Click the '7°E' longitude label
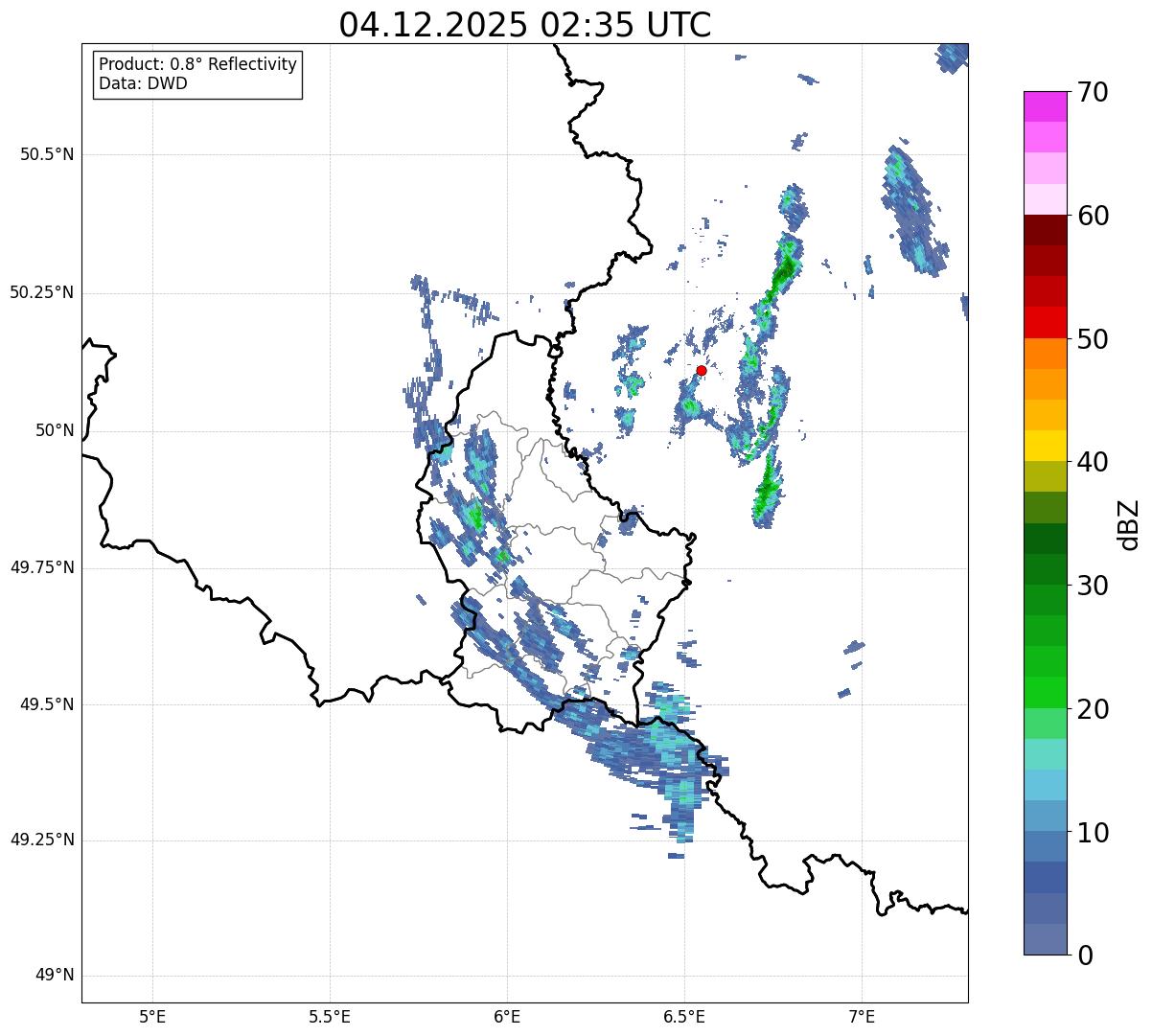1152x1036 pixels. click(x=862, y=1016)
